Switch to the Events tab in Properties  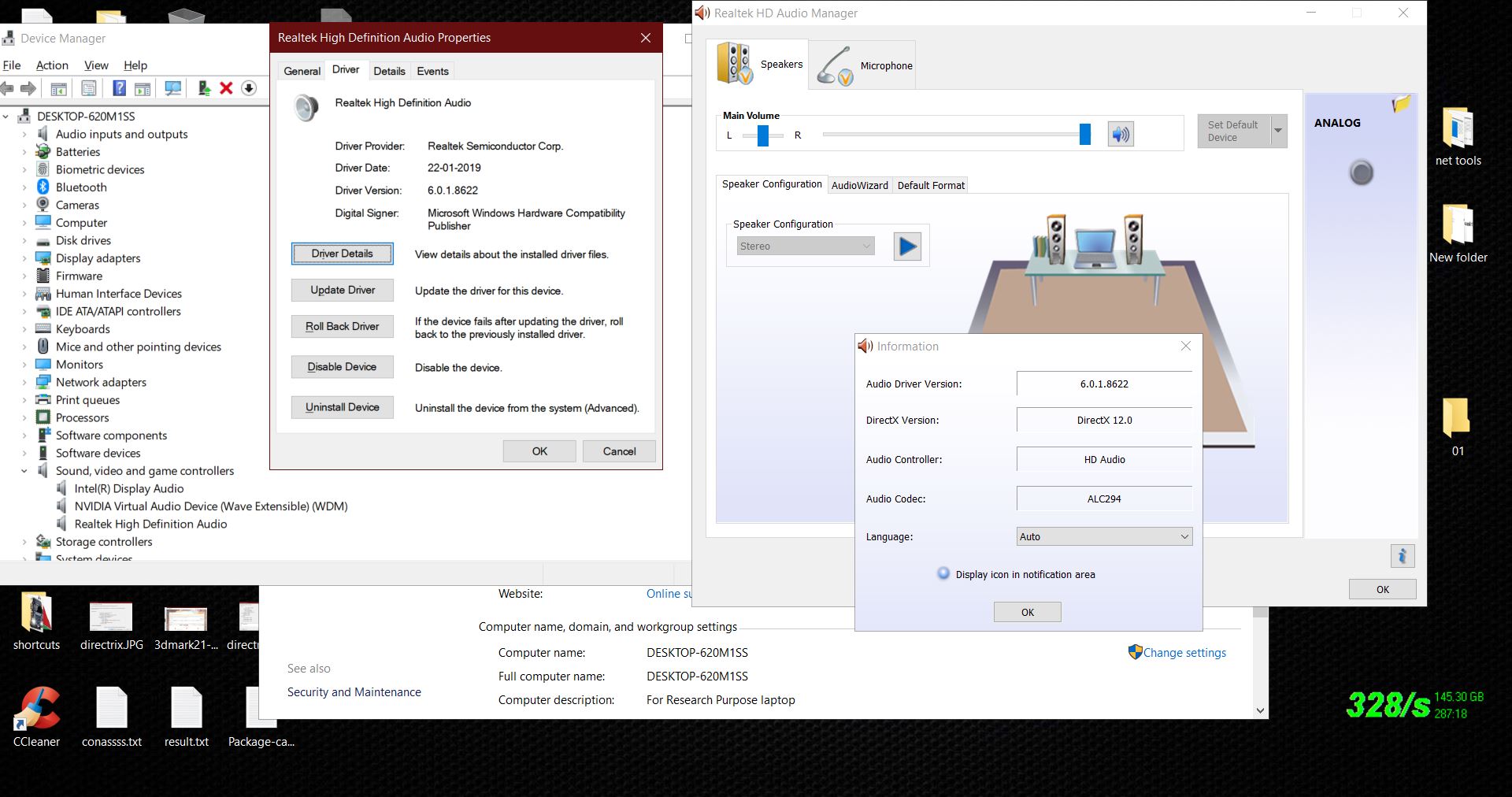(432, 71)
